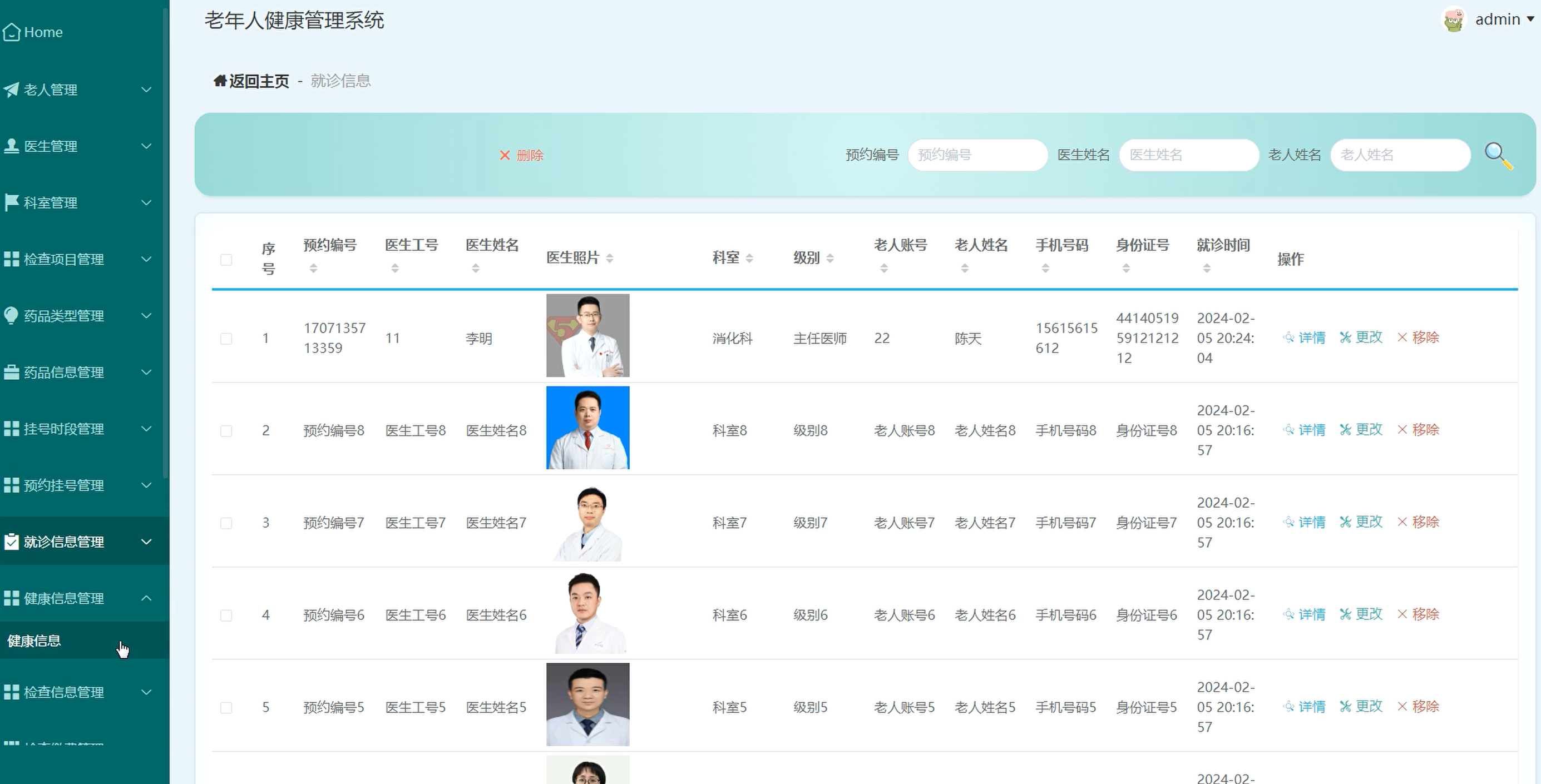The height and width of the screenshot is (784, 1541).
Task: Open the admin user dropdown arrow
Action: coord(1530,19)
